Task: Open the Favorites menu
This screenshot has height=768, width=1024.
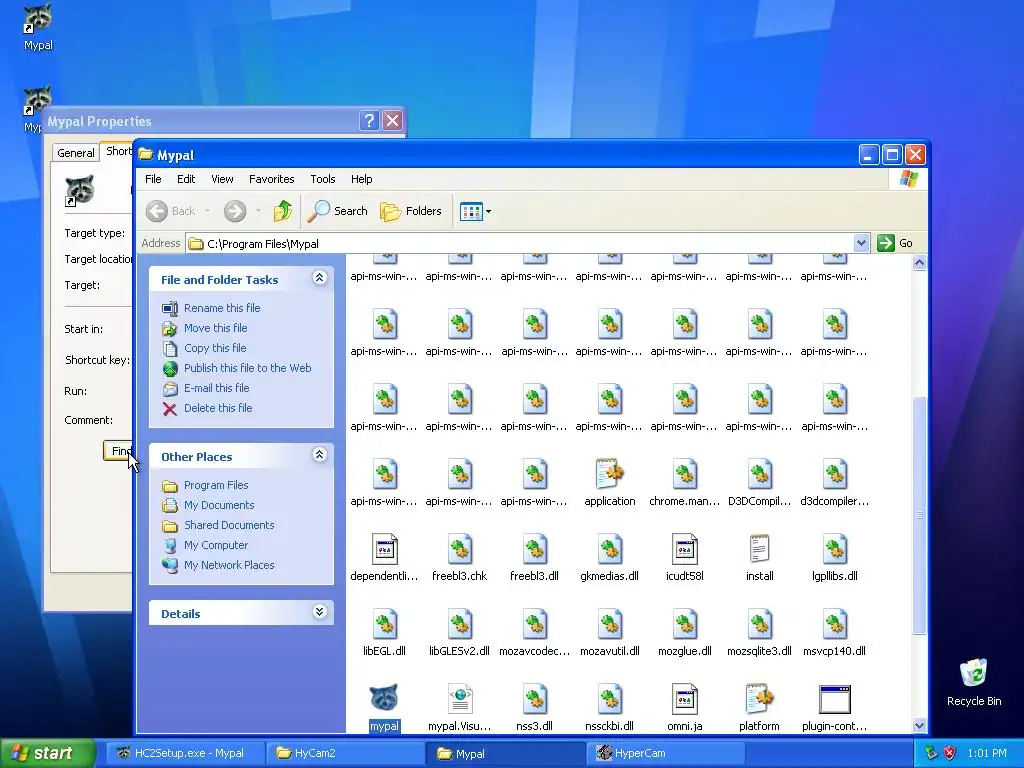Action: point(272,179)
